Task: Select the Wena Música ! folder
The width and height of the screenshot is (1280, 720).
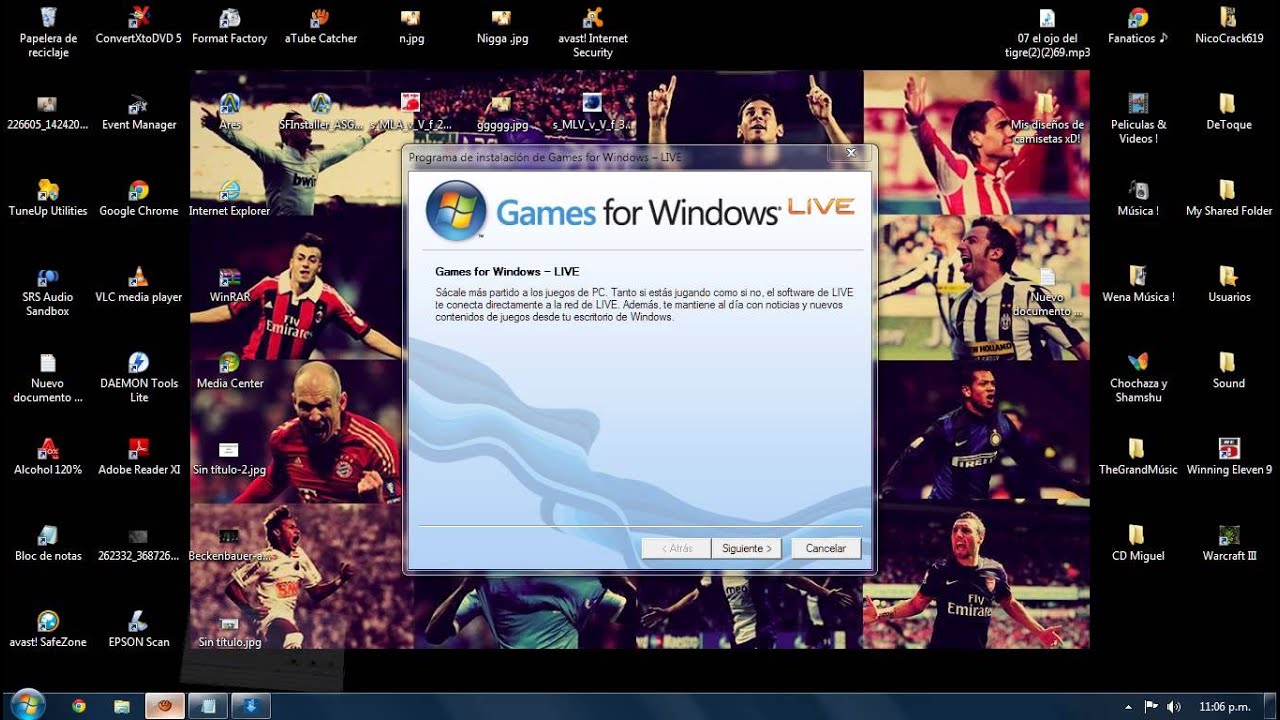Action: tap(1138, 285)
